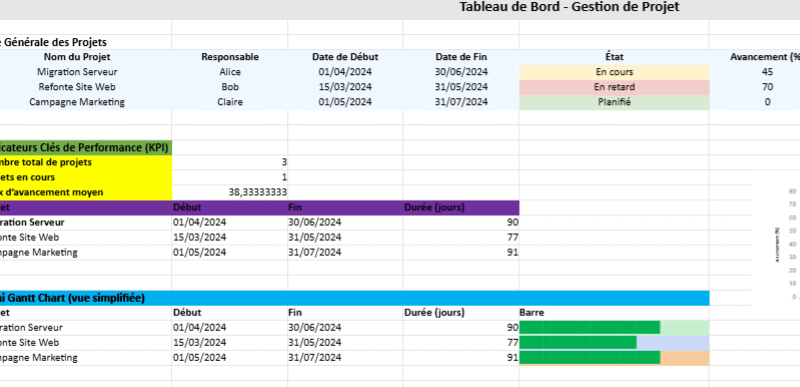Click the 'Date de Fin' column header
Screen dimensions: 800x387
coord(461,57)
